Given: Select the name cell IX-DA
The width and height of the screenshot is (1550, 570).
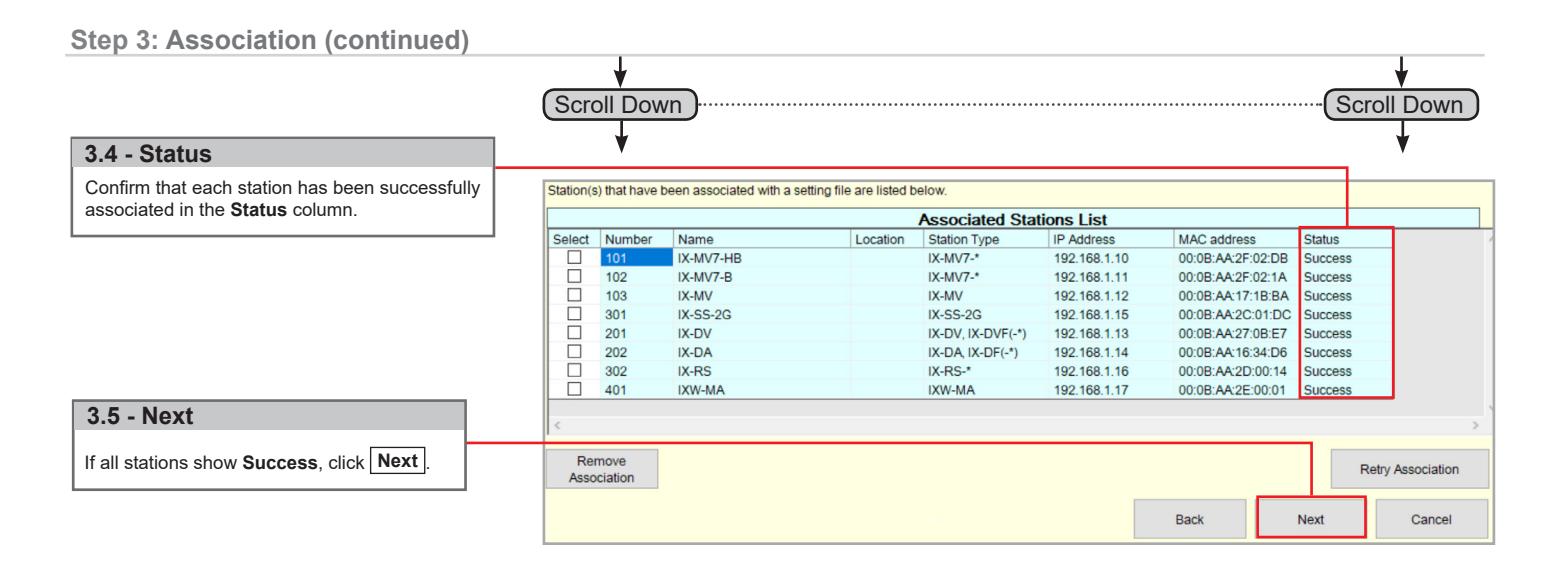Looking at the screenshot, I should click(760, 350).
